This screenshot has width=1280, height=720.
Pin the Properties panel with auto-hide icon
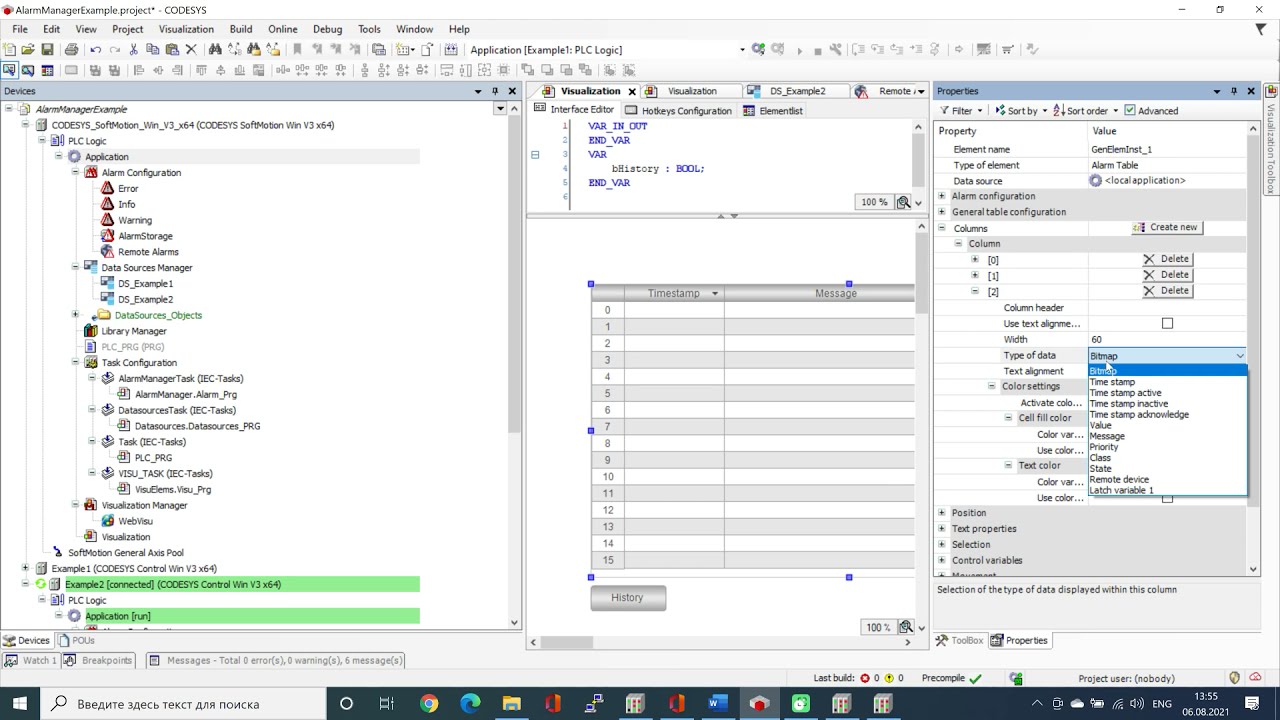pos(1234,91)
